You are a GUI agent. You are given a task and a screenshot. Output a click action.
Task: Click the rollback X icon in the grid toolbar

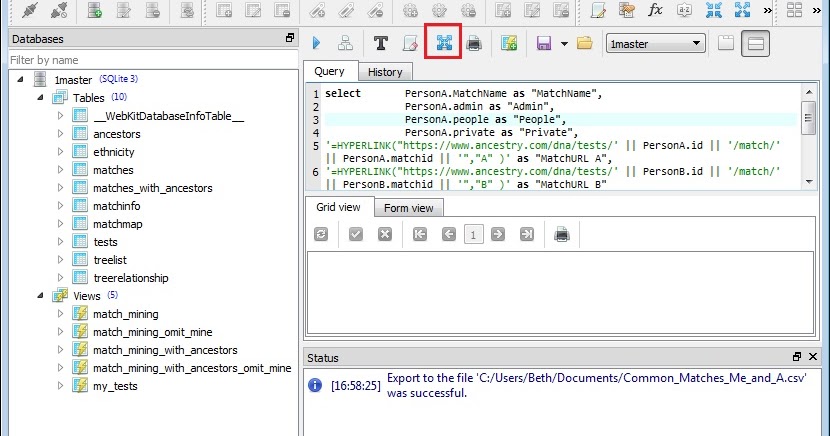(385, 234)
